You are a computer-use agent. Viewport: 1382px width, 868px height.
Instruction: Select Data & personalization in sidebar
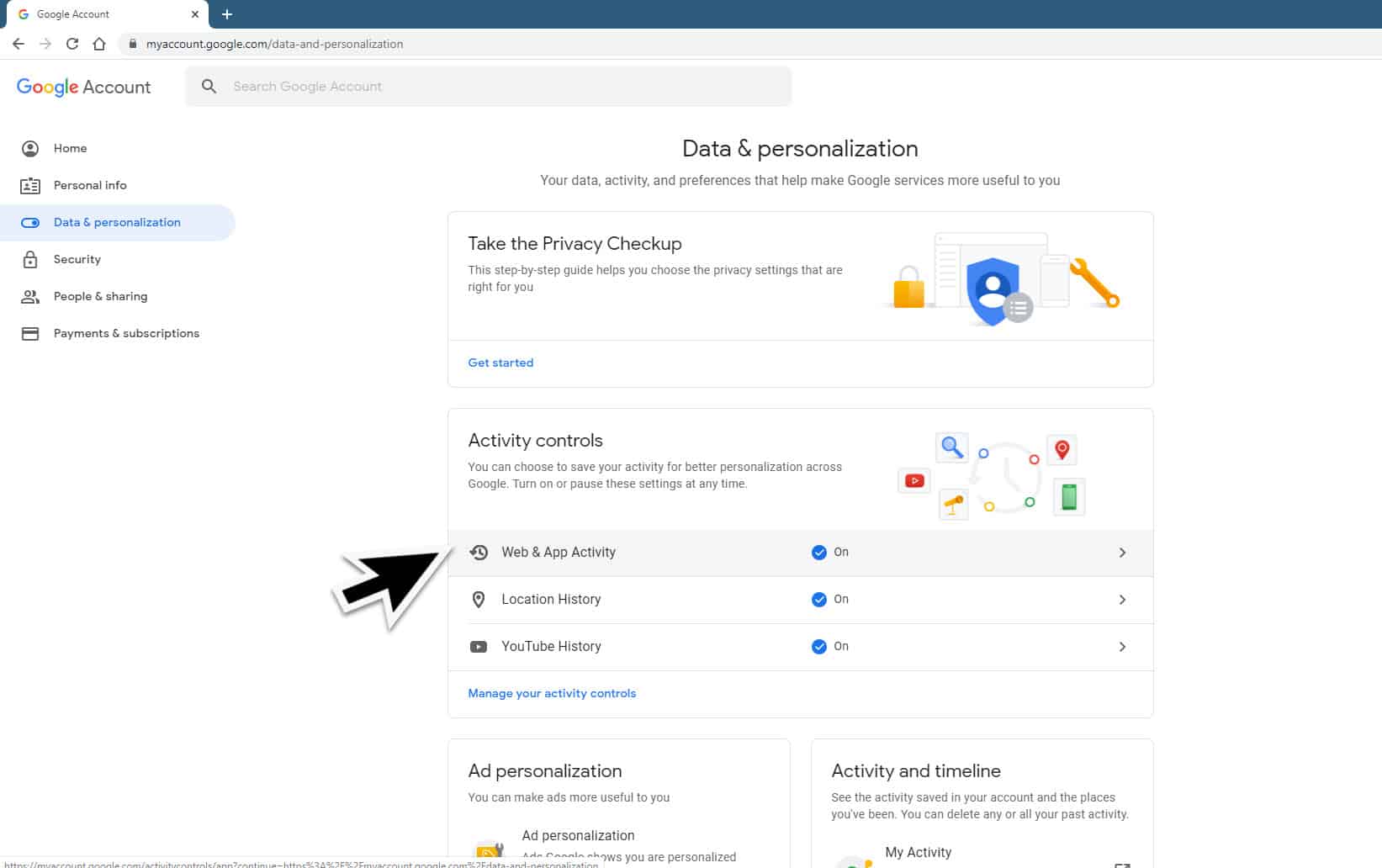118,222
